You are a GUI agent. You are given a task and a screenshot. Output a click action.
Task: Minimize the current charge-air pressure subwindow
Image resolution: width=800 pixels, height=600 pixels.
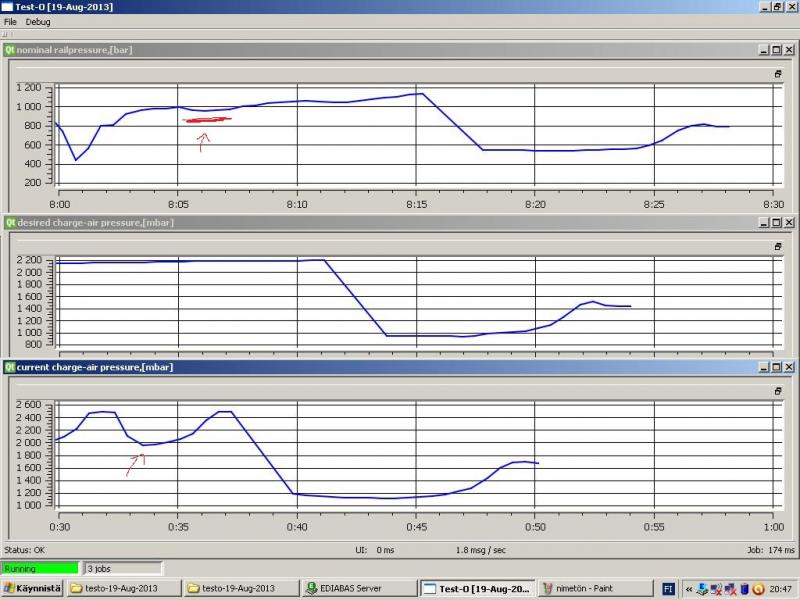763,368
